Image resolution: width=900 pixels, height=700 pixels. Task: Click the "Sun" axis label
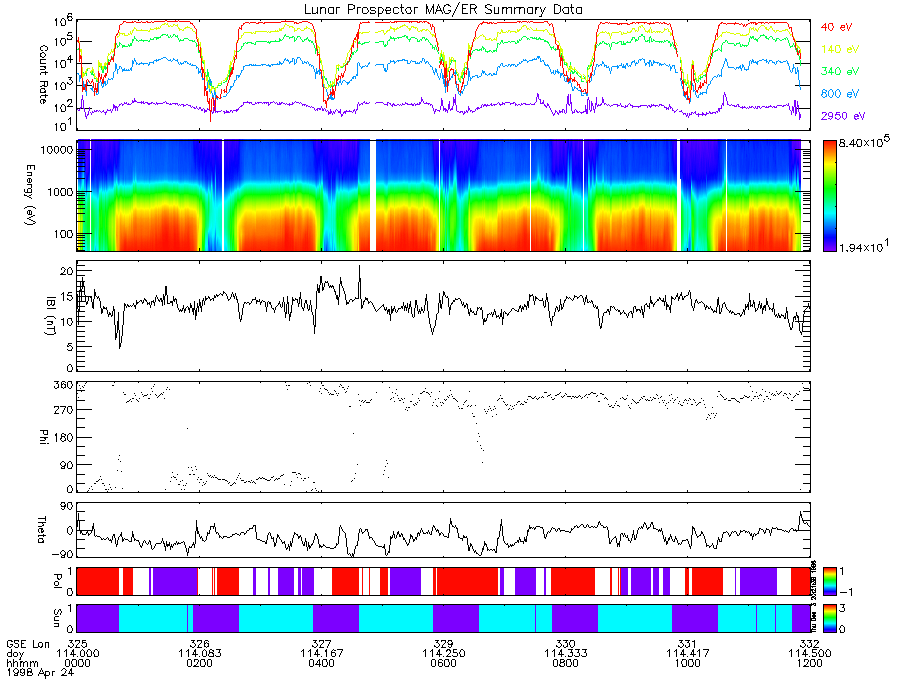pos(57,617)
